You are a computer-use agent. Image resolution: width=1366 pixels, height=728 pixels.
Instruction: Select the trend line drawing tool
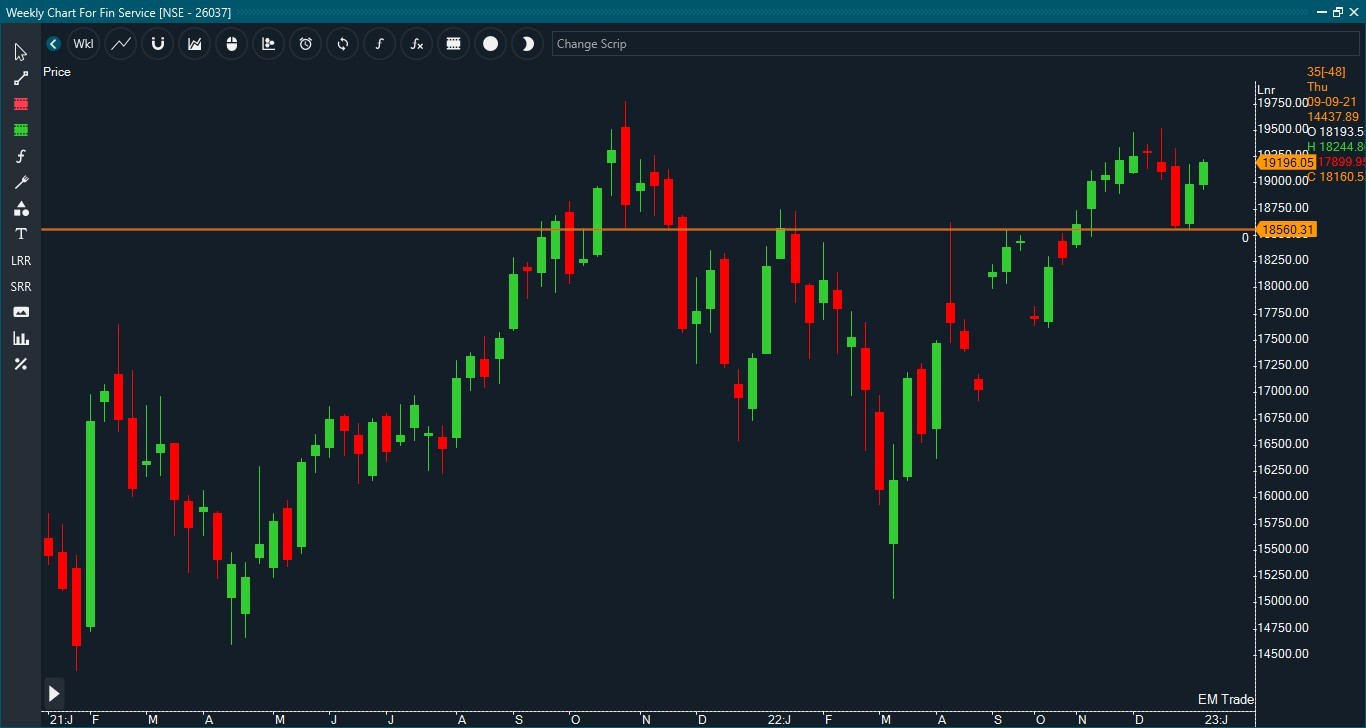pos(20,78)
